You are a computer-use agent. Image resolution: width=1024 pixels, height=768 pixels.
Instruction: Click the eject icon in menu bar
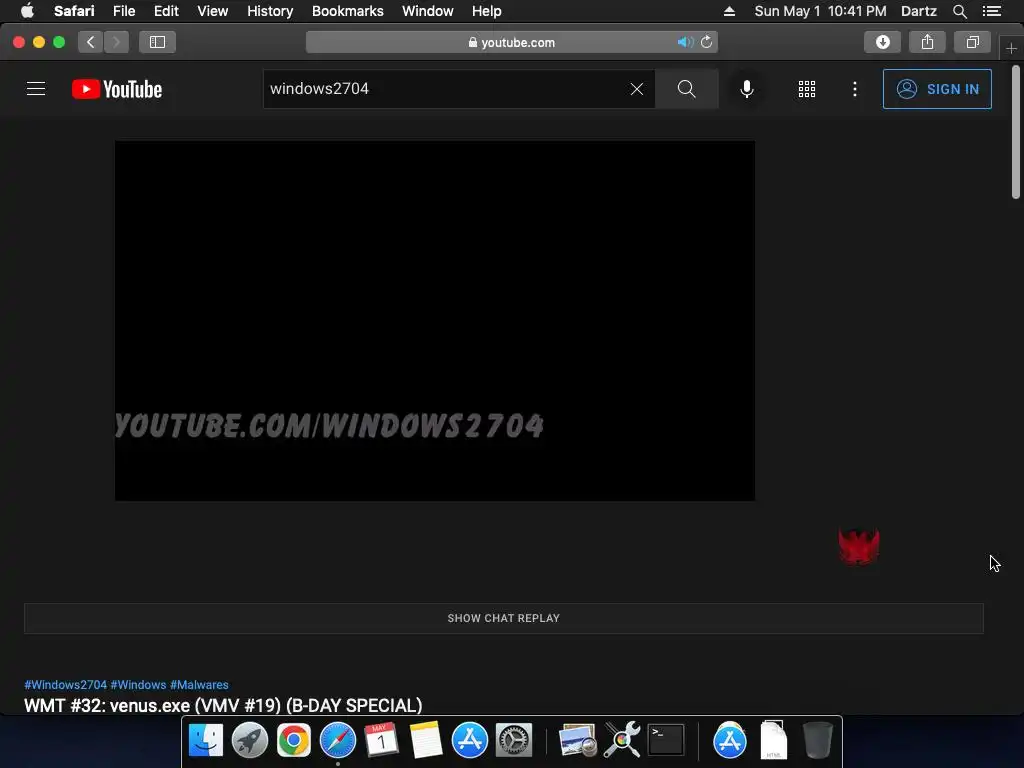[729, 11]
